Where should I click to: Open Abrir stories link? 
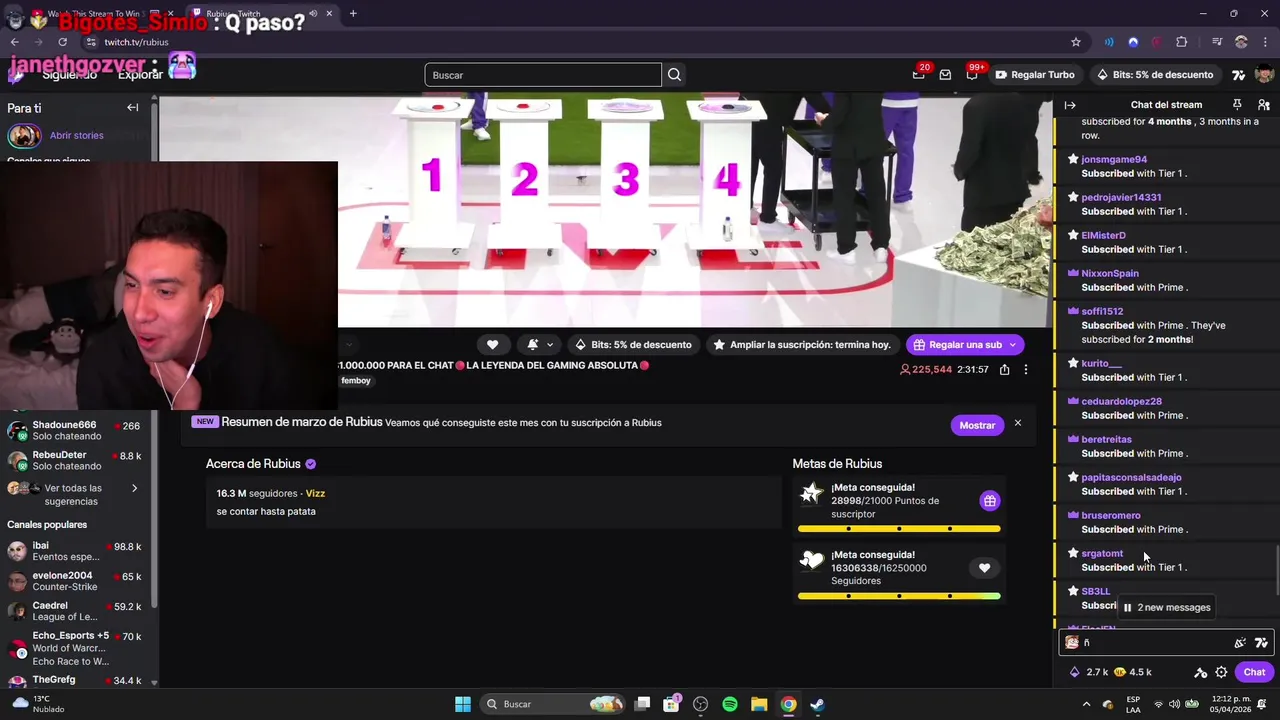coord(76,135)
